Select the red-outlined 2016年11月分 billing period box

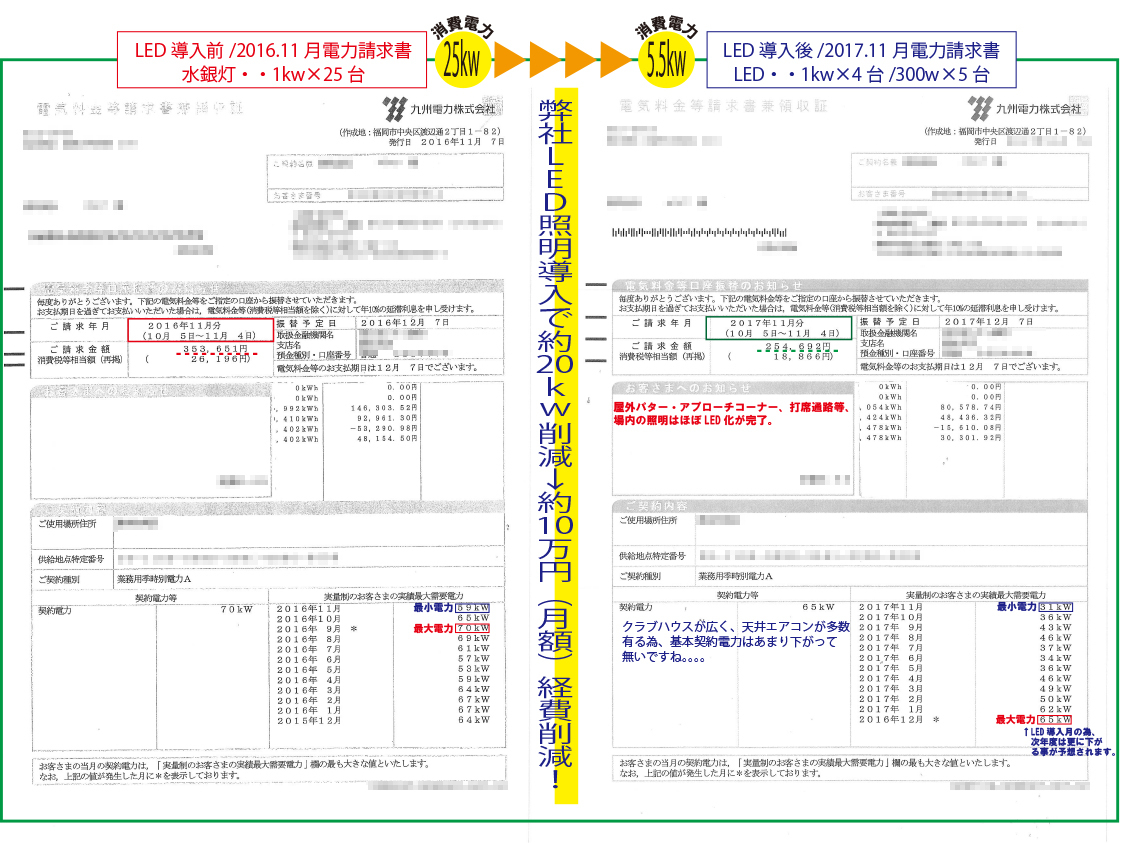[x=200, y=329]
